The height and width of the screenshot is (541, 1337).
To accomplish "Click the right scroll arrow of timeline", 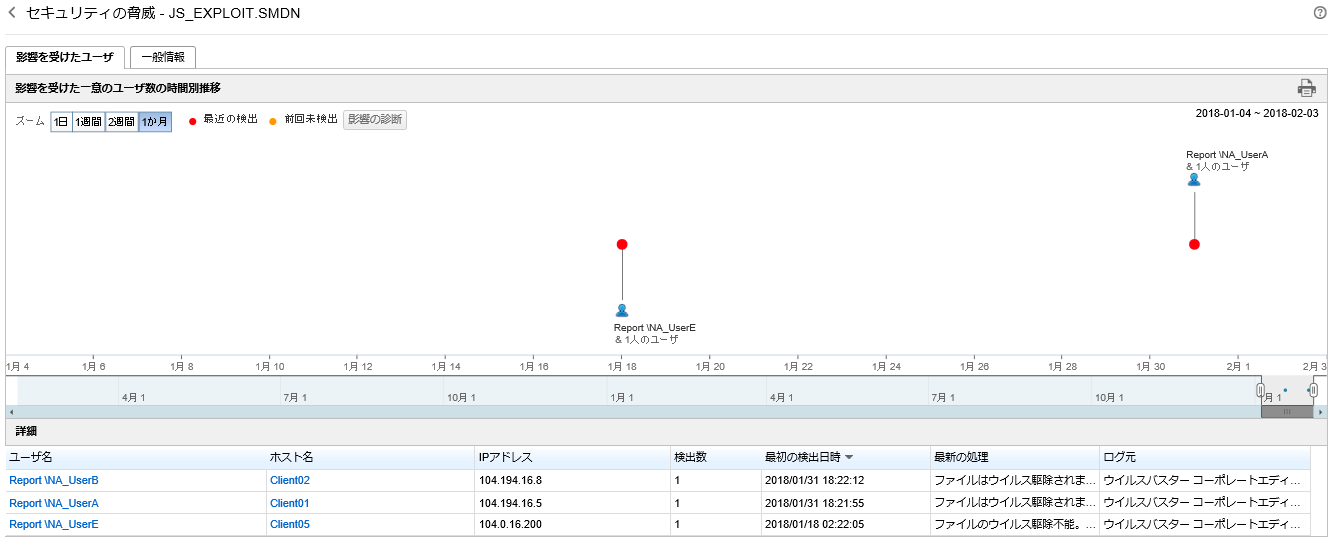I will tap(1320, 412).
